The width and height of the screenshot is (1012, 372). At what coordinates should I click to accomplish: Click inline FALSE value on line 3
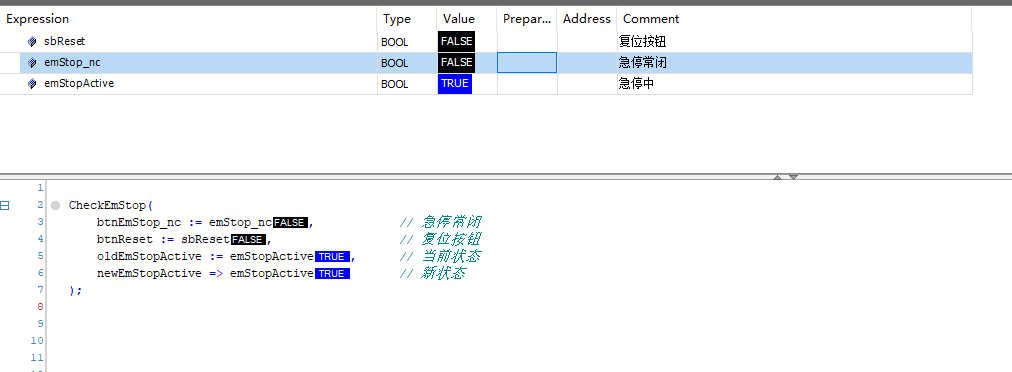pos(290,222)
